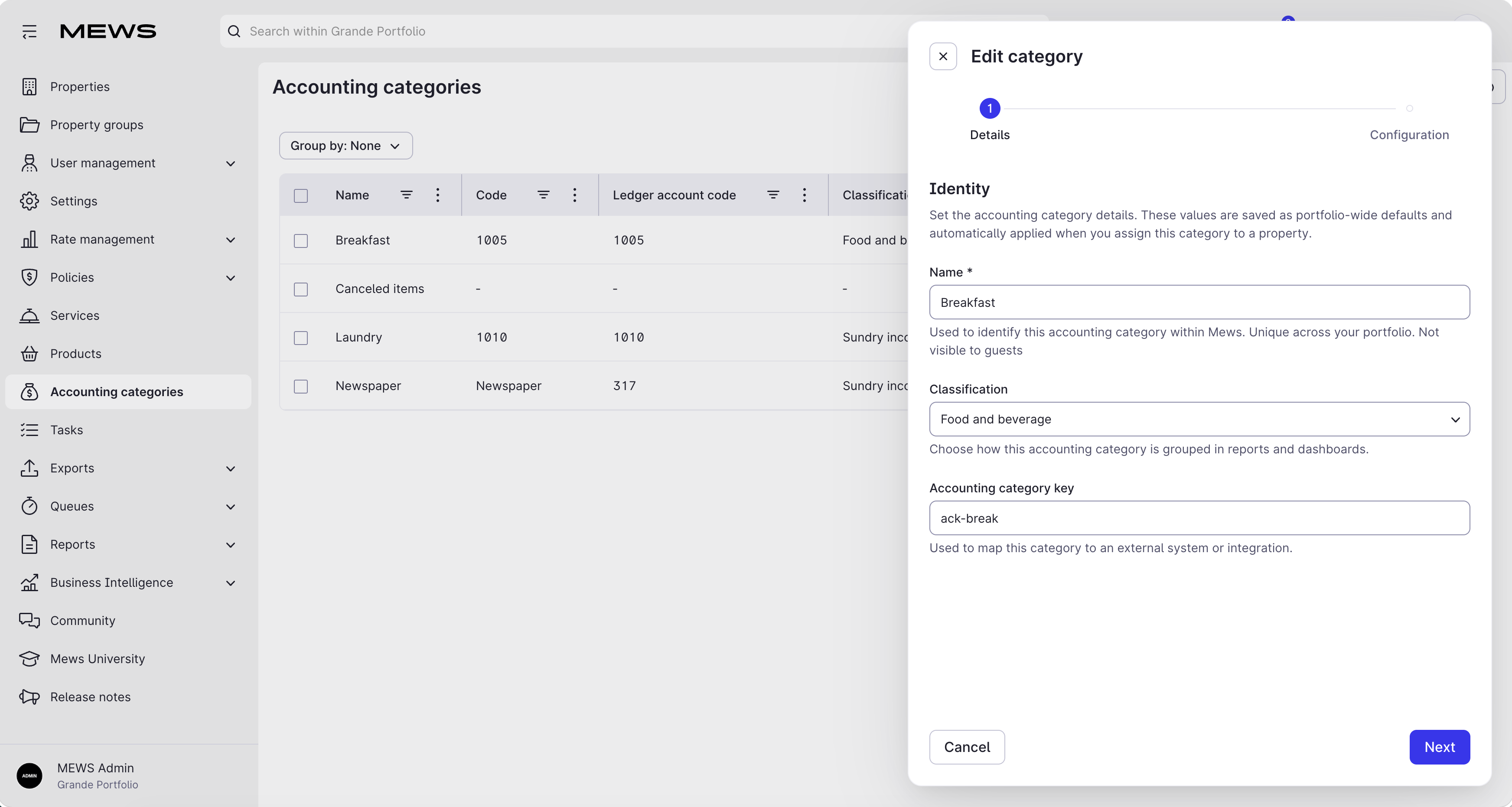This screenshot has width=1512, height=807.
Task: Open the Classification Food and beverage dropdown
Action: tap(1199, 419)
